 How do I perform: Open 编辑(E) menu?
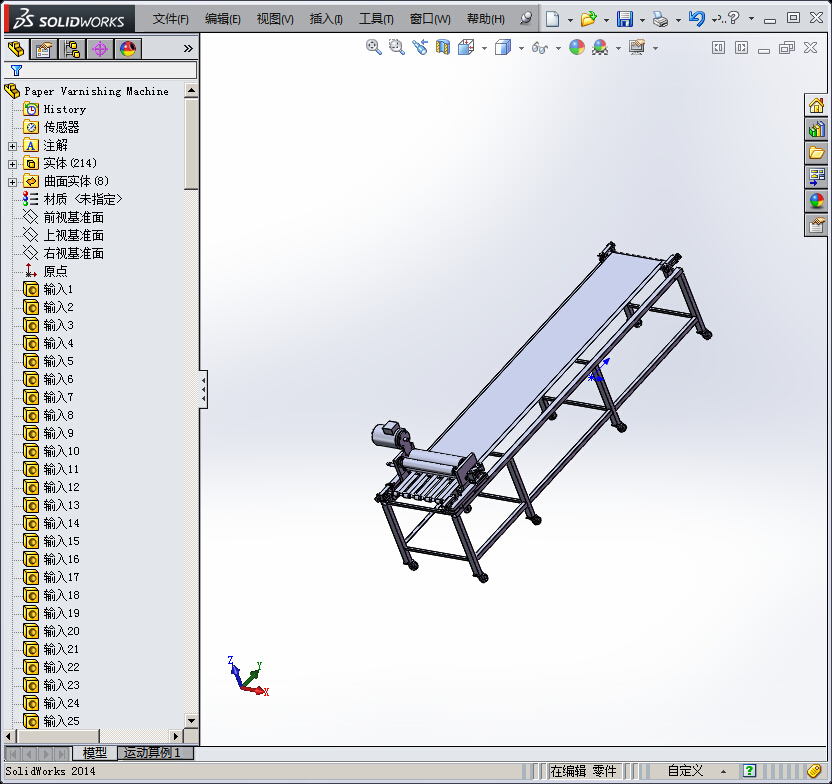pos(222,19)
